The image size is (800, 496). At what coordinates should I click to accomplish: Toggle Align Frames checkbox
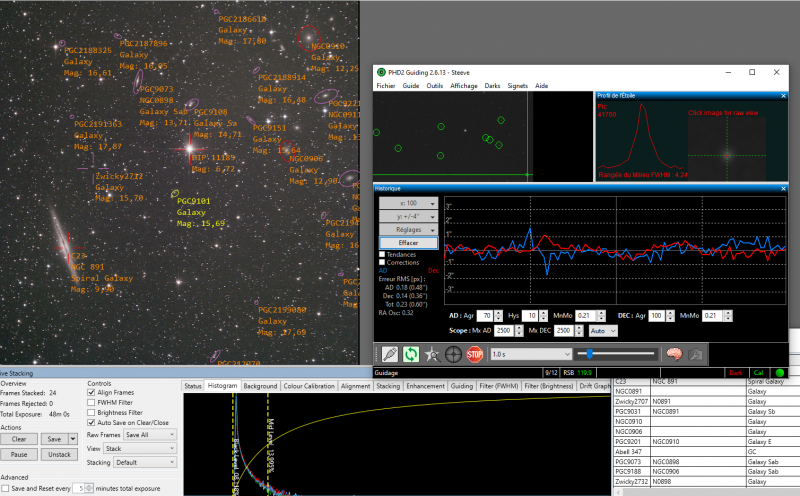[91, 392]
